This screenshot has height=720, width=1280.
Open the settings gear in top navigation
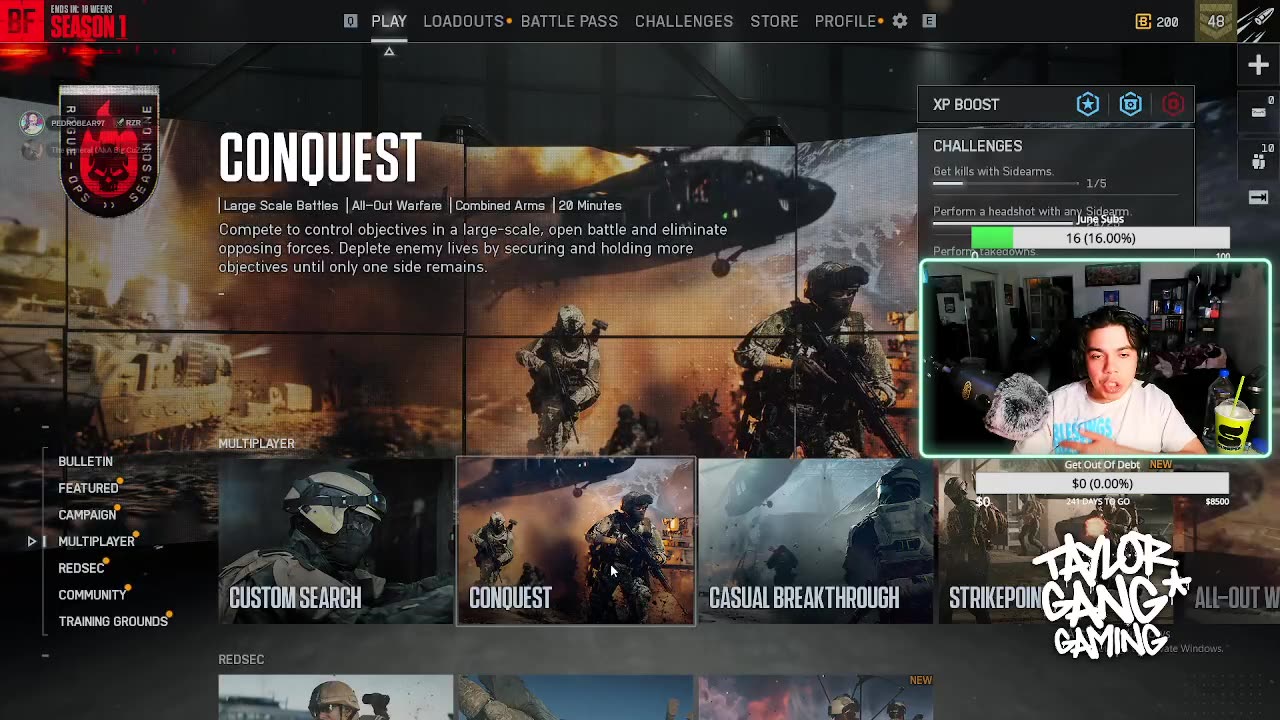point(900,21)
